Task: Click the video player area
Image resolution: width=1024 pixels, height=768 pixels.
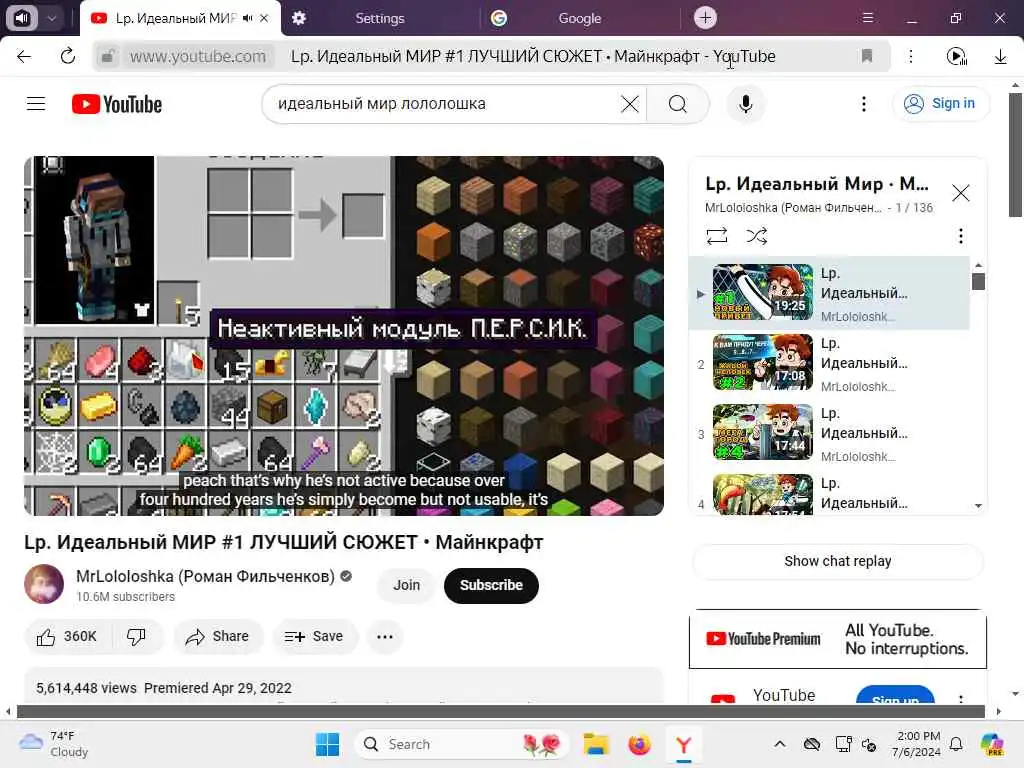Action: pyautogui.click(x=344, y=336)
